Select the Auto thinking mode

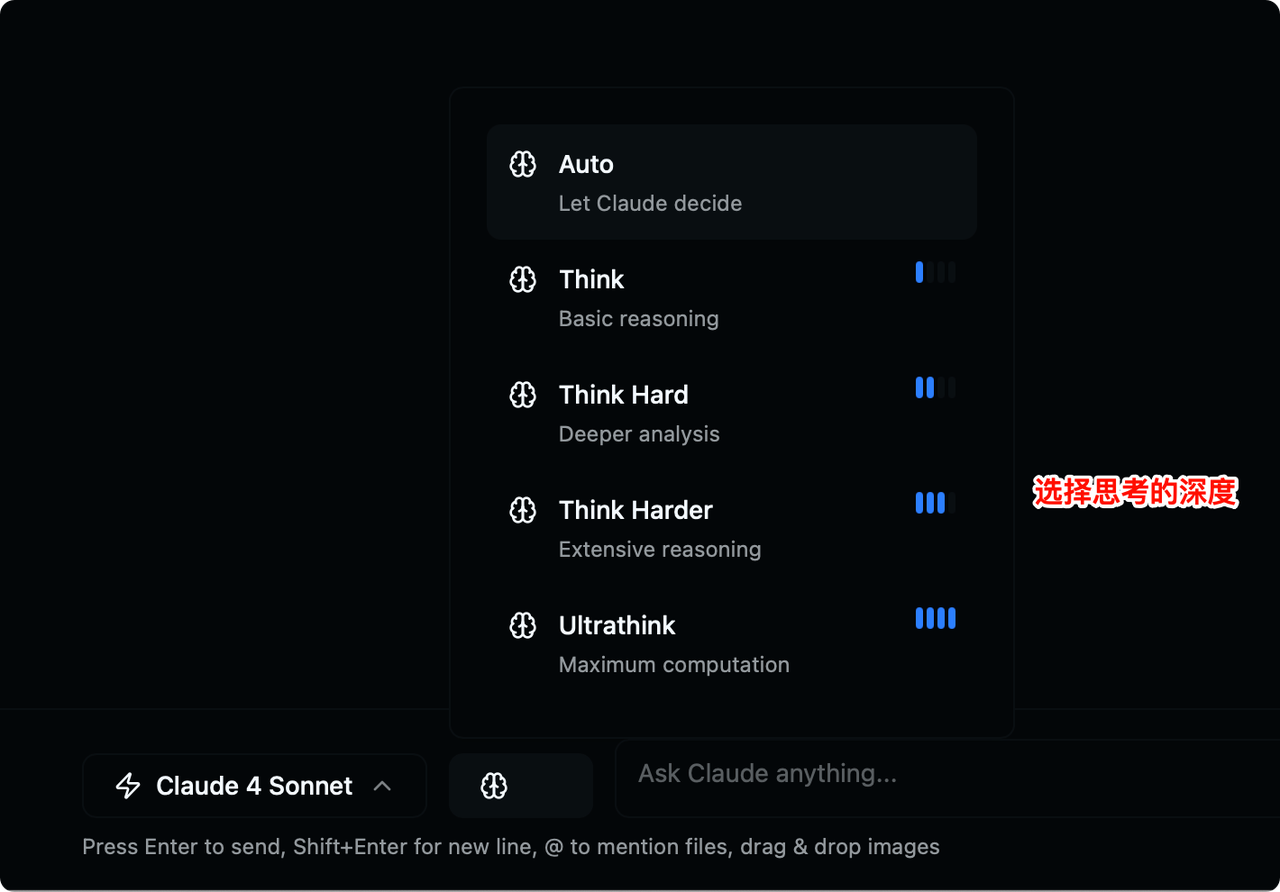point(731,182)
